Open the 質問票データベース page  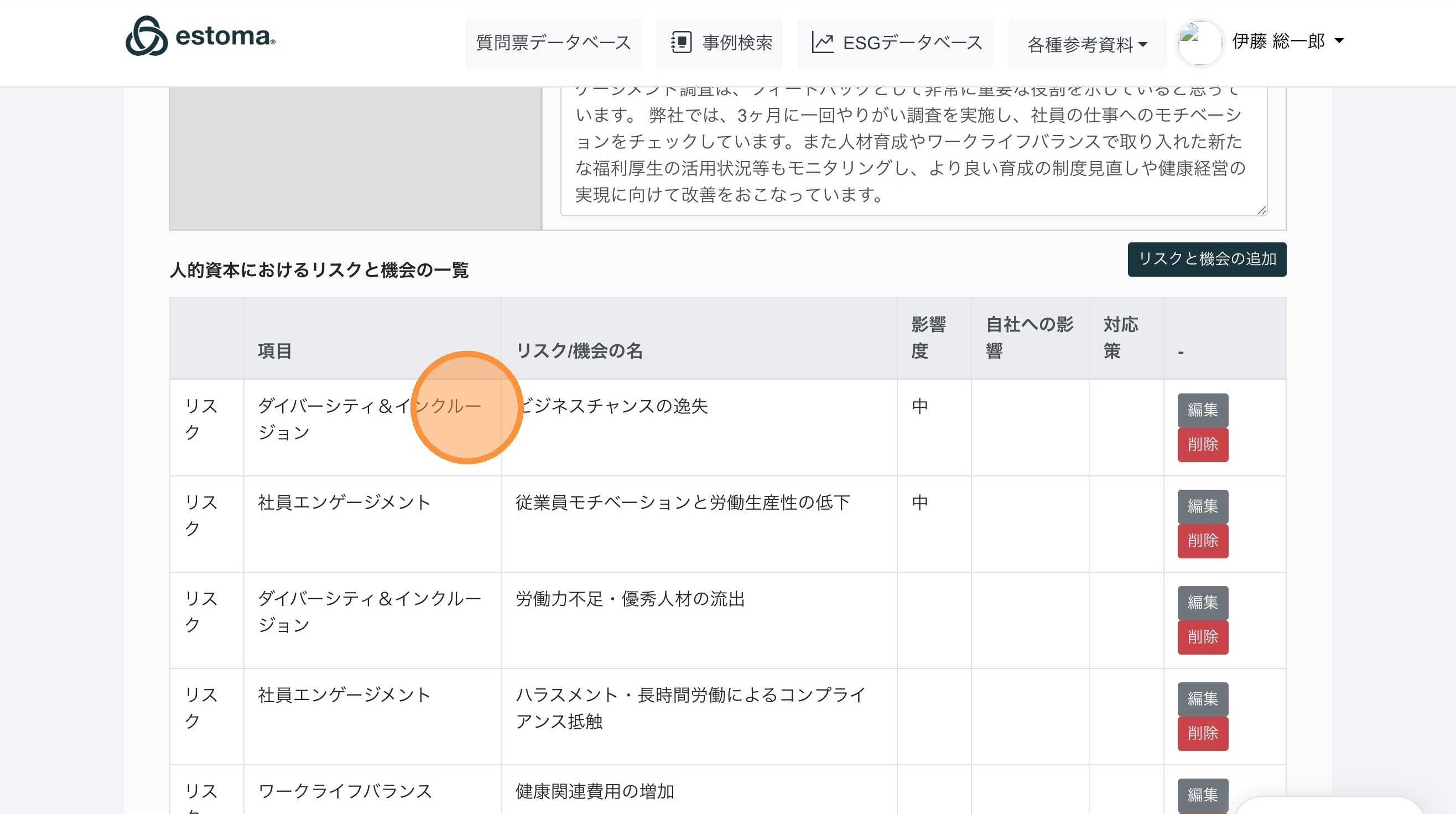(x=553, y=43)
